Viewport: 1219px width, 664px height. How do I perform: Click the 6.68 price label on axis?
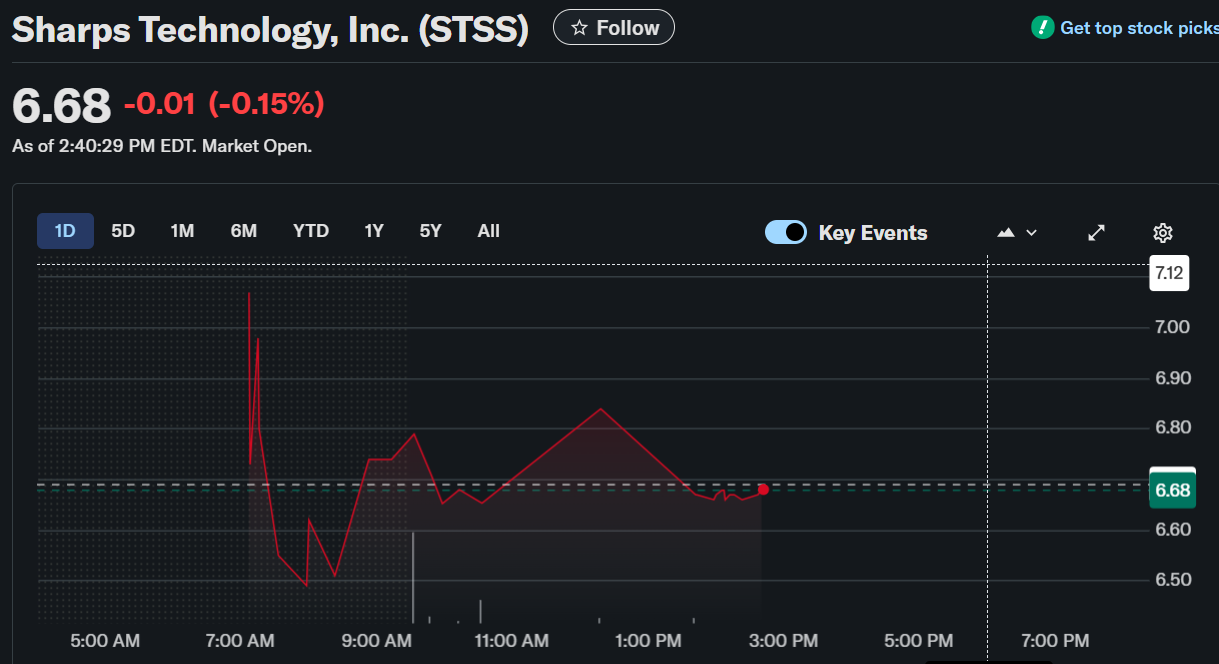coord(1172,490)
